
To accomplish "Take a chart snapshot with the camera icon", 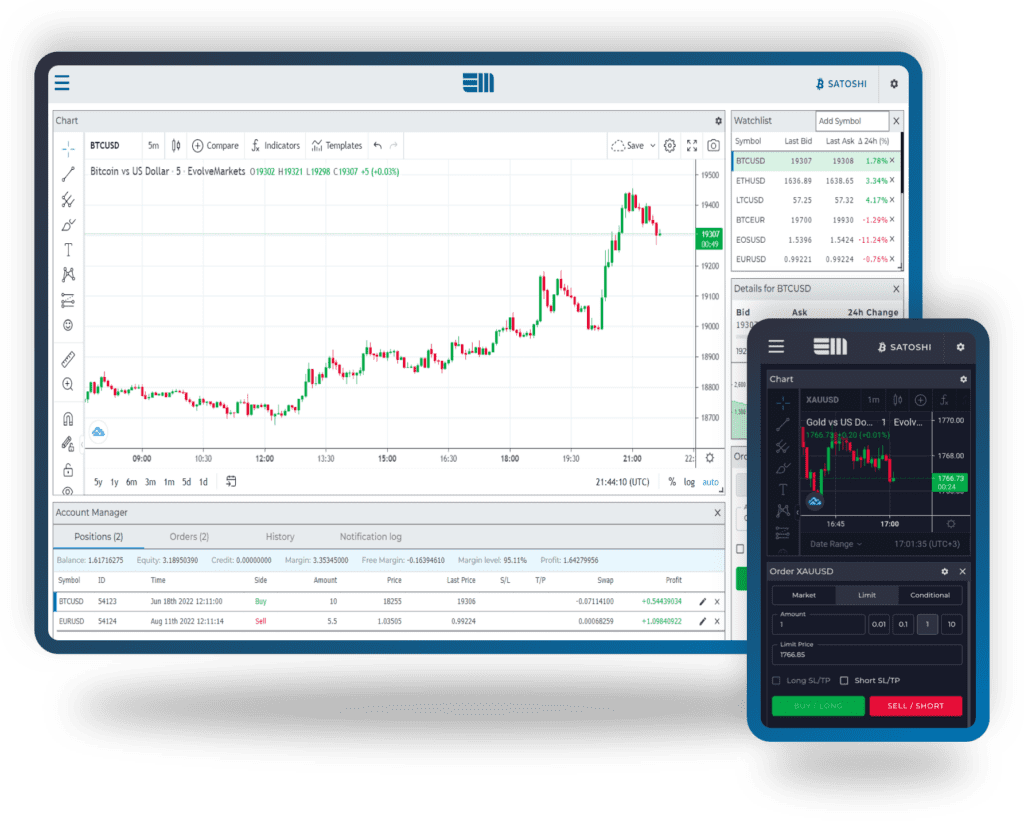I will (713, 145).
